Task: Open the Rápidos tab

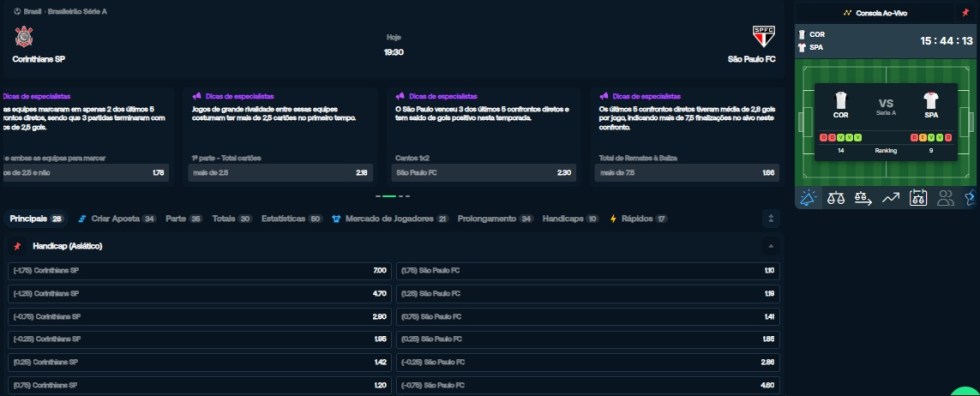Action: [x=639, y=219]
